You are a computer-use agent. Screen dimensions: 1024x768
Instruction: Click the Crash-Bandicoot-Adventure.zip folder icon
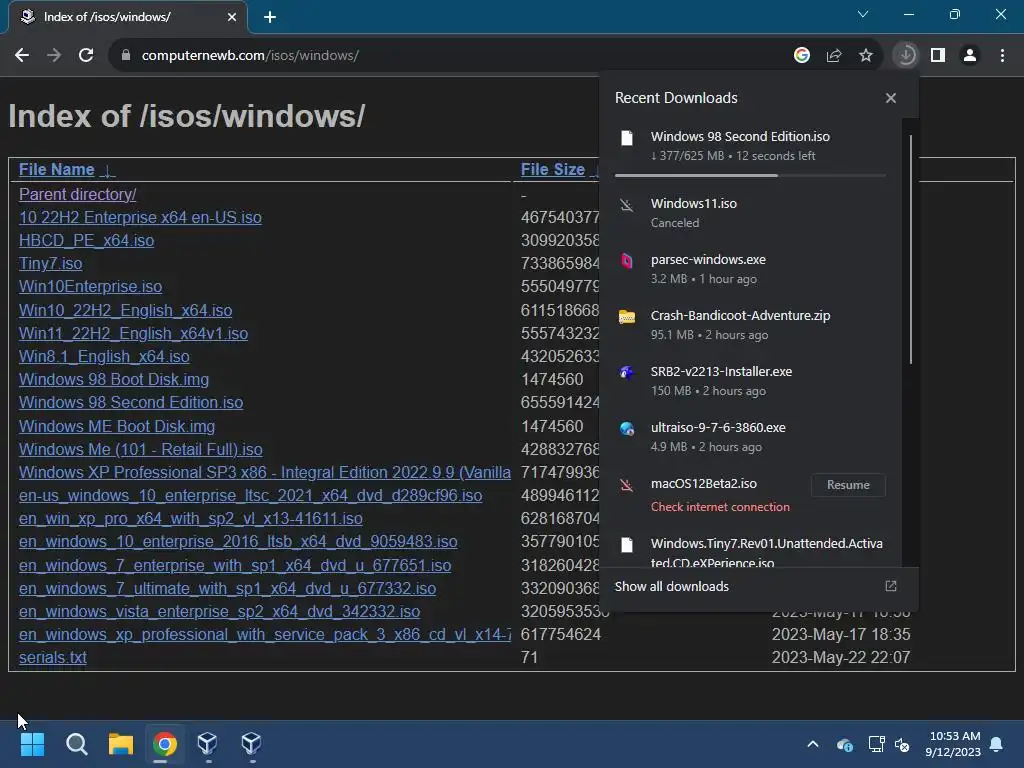[x=627, y=317]
